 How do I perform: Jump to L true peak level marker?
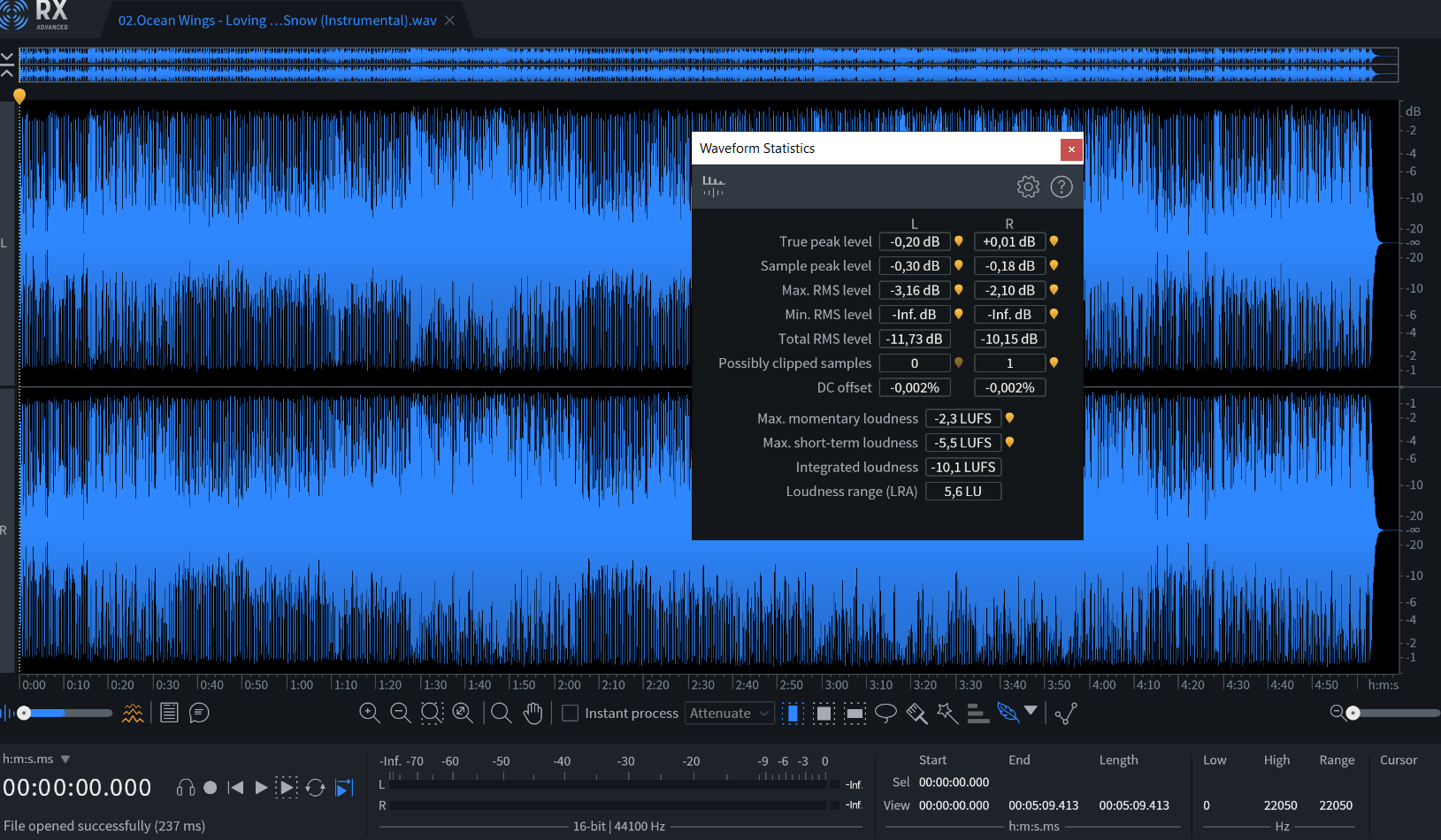pos(959,241)
